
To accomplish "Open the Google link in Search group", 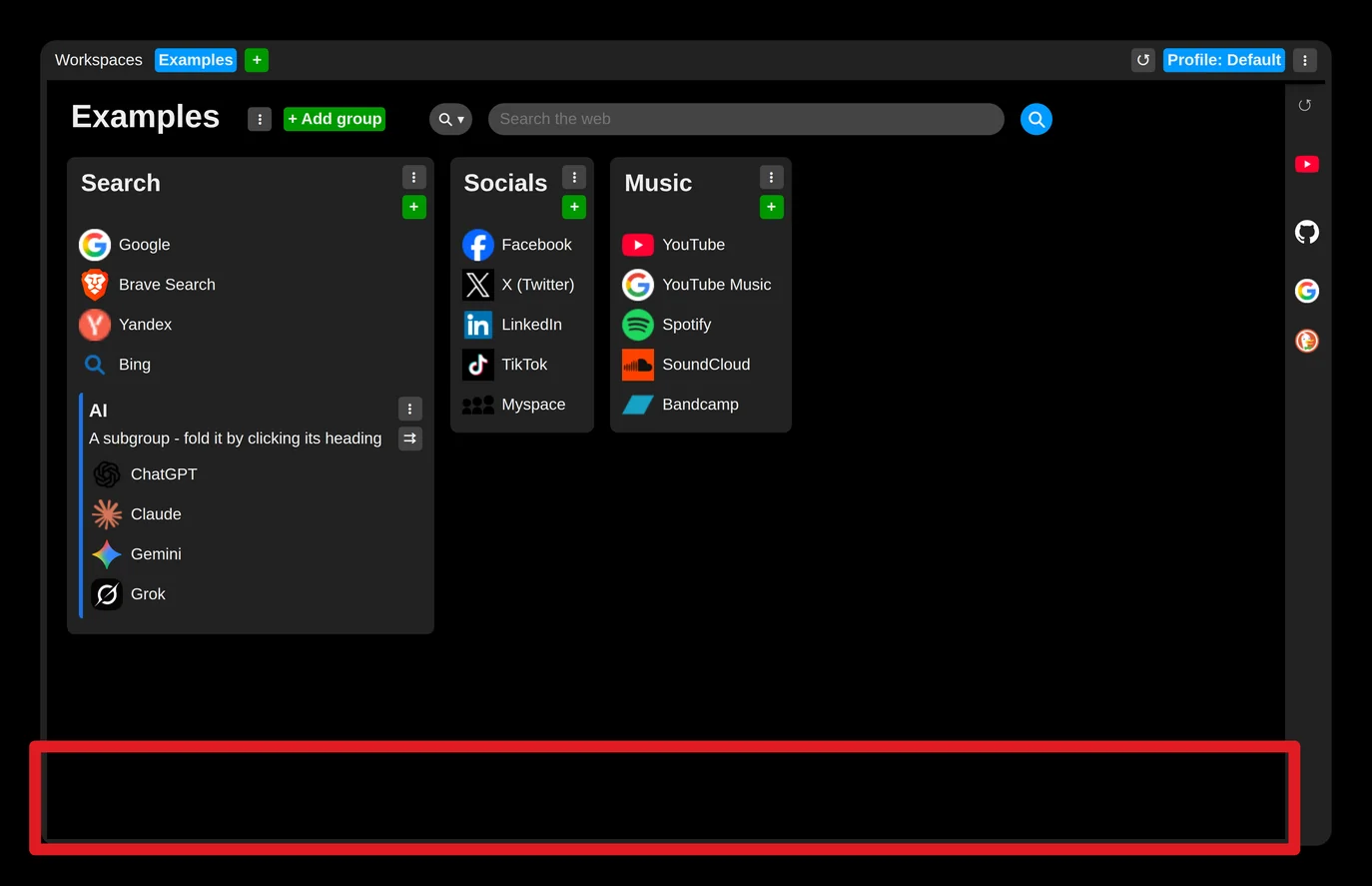I will coord(125,245).
